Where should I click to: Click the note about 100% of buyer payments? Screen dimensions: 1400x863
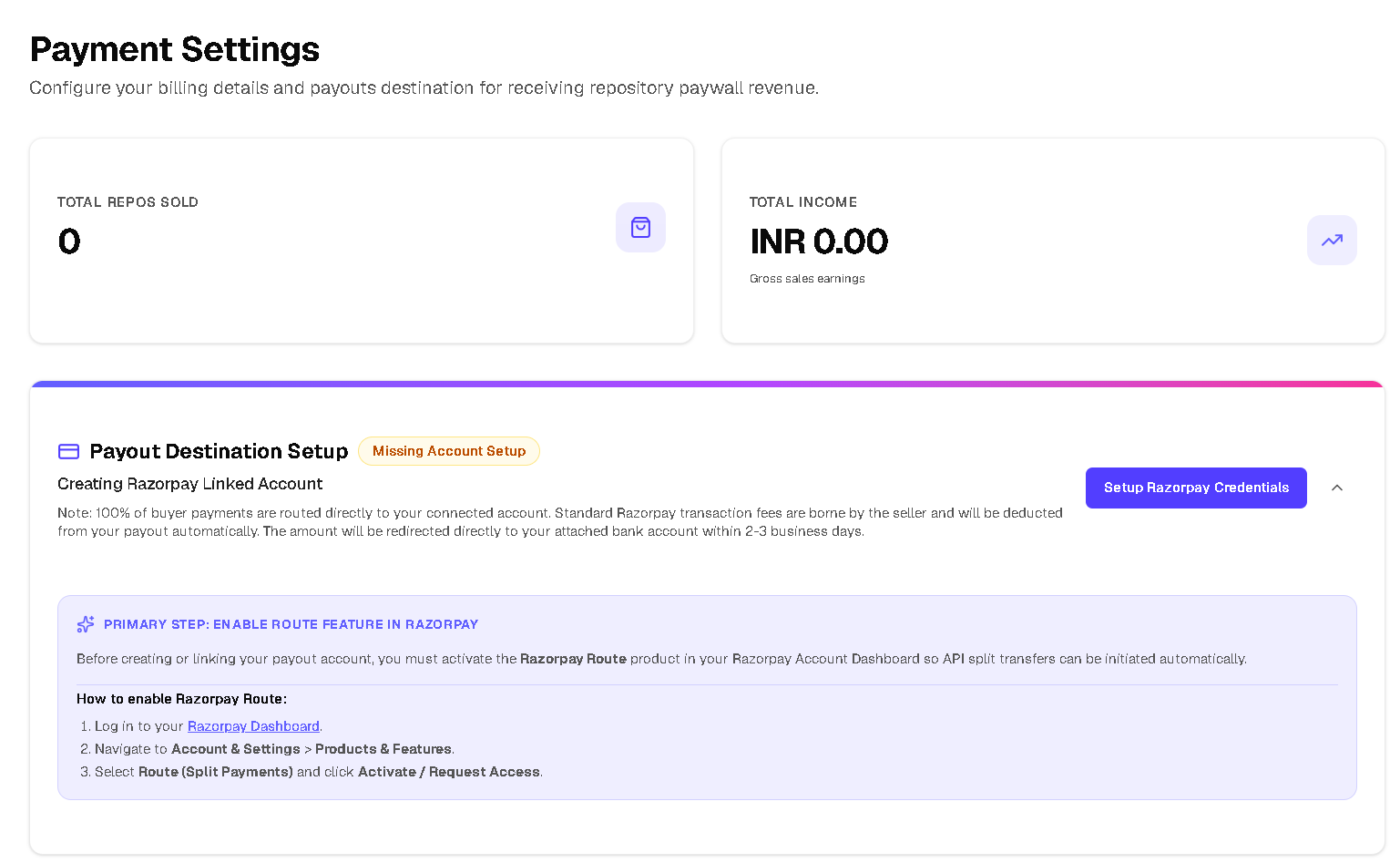click(x=560, y=522)
